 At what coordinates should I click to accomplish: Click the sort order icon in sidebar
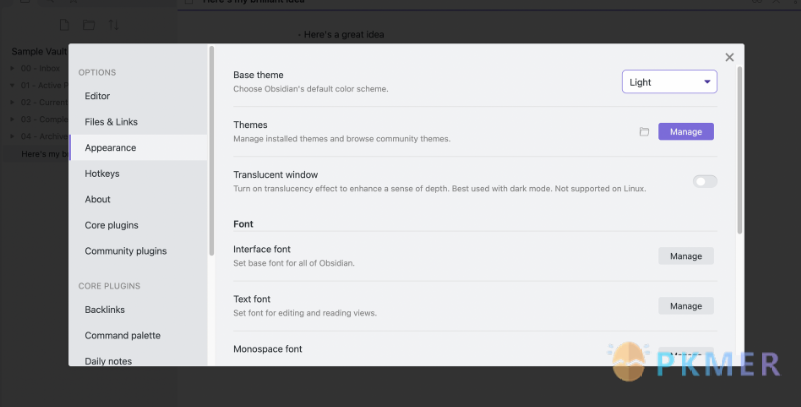point(113,25)
